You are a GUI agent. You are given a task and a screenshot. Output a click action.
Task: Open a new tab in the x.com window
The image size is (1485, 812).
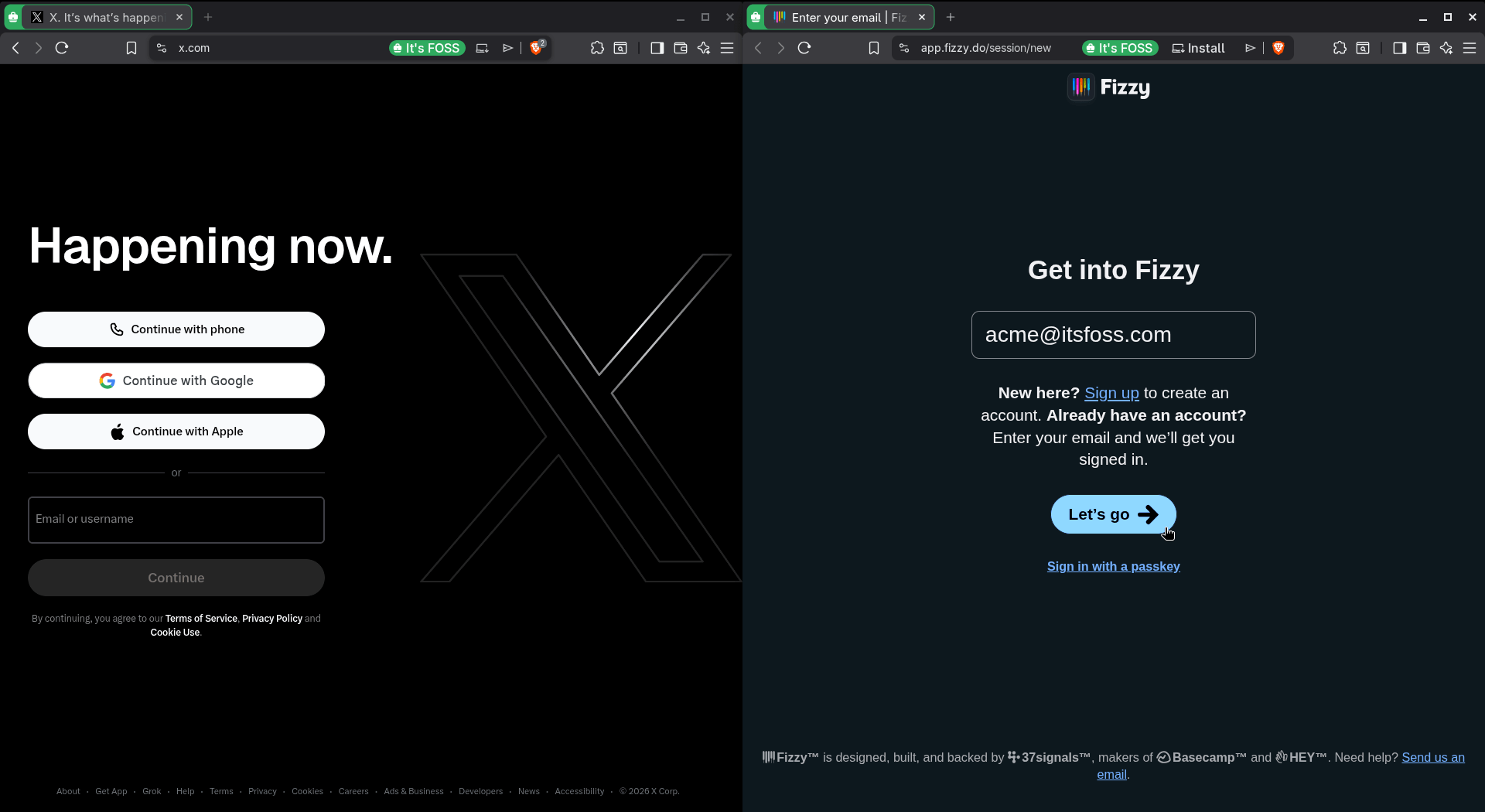(x=208, y=17)
